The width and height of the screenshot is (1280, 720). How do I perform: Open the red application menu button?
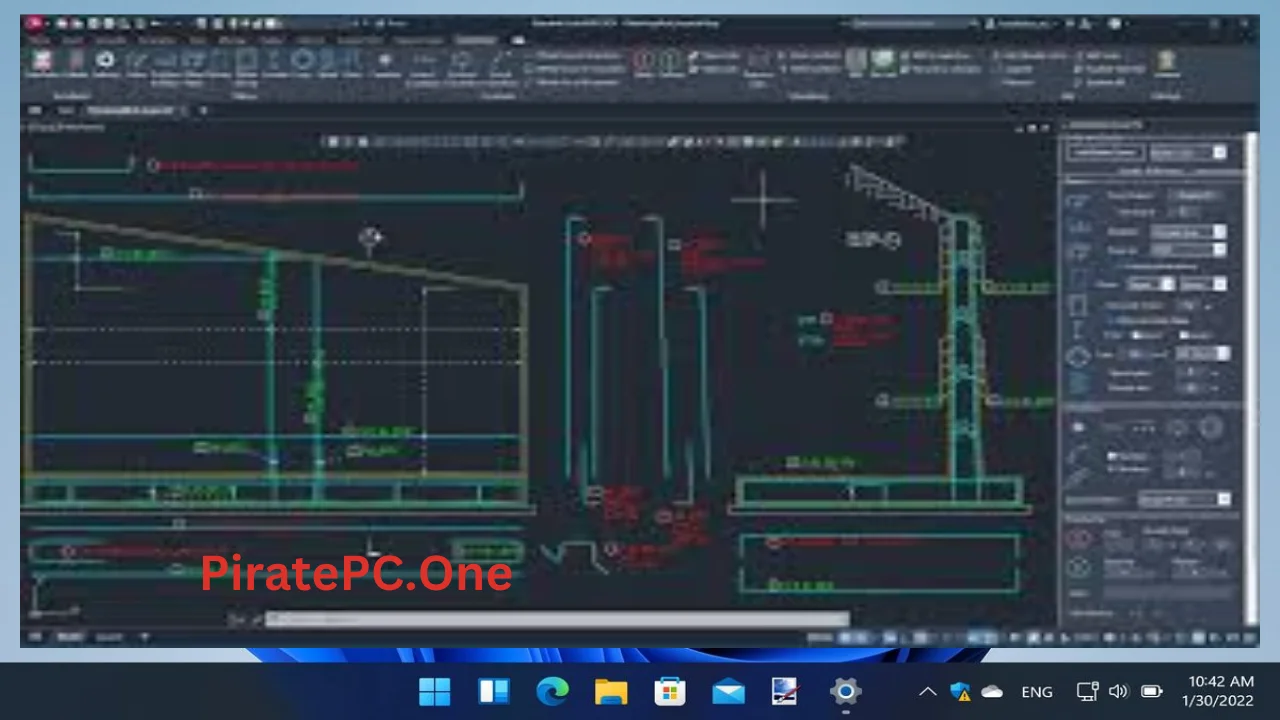click(x=33, y=23)
